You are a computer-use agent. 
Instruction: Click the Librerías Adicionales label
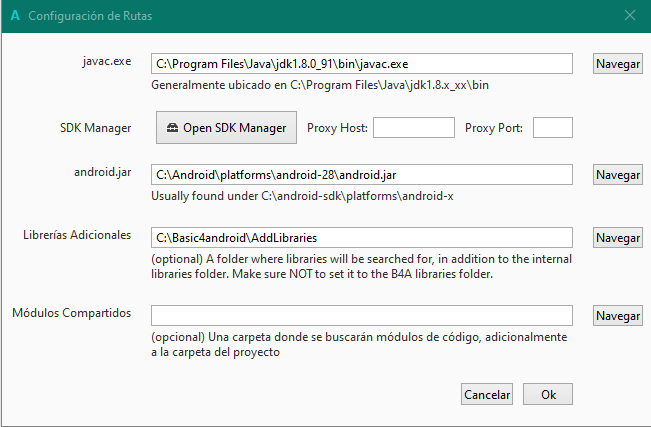point(77,236)
